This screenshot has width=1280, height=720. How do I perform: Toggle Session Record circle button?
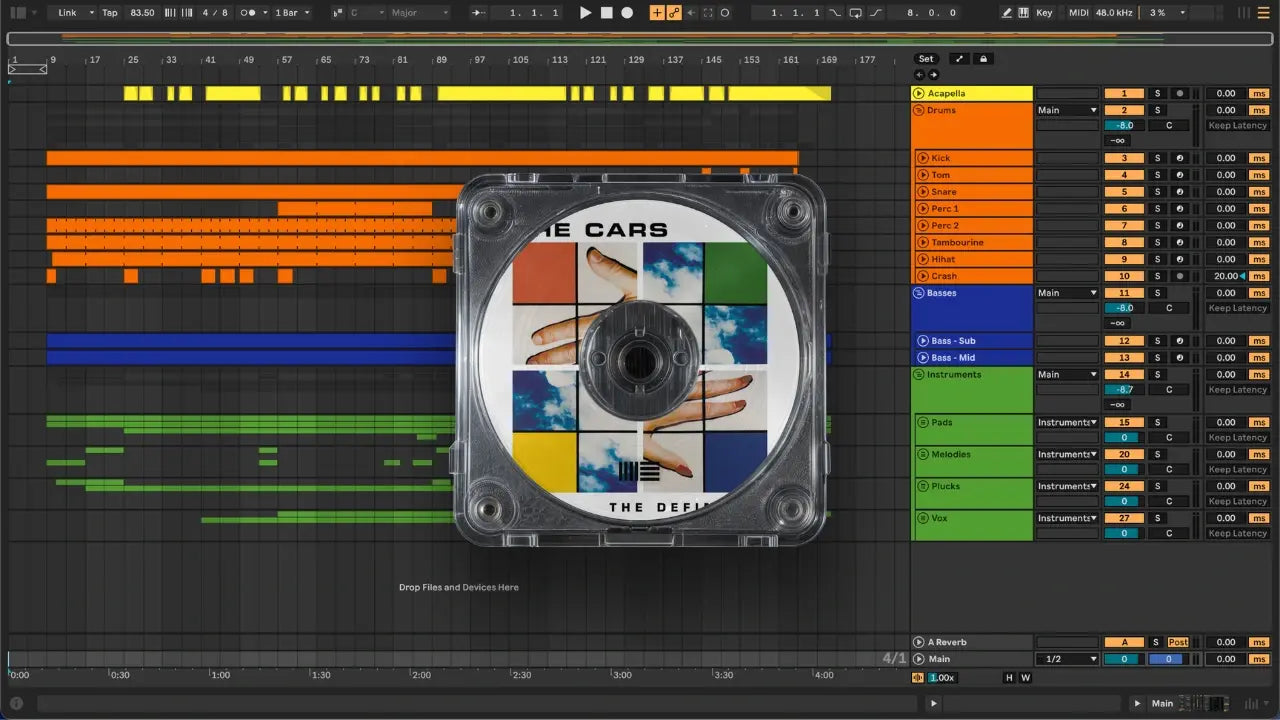click(725, 13)
